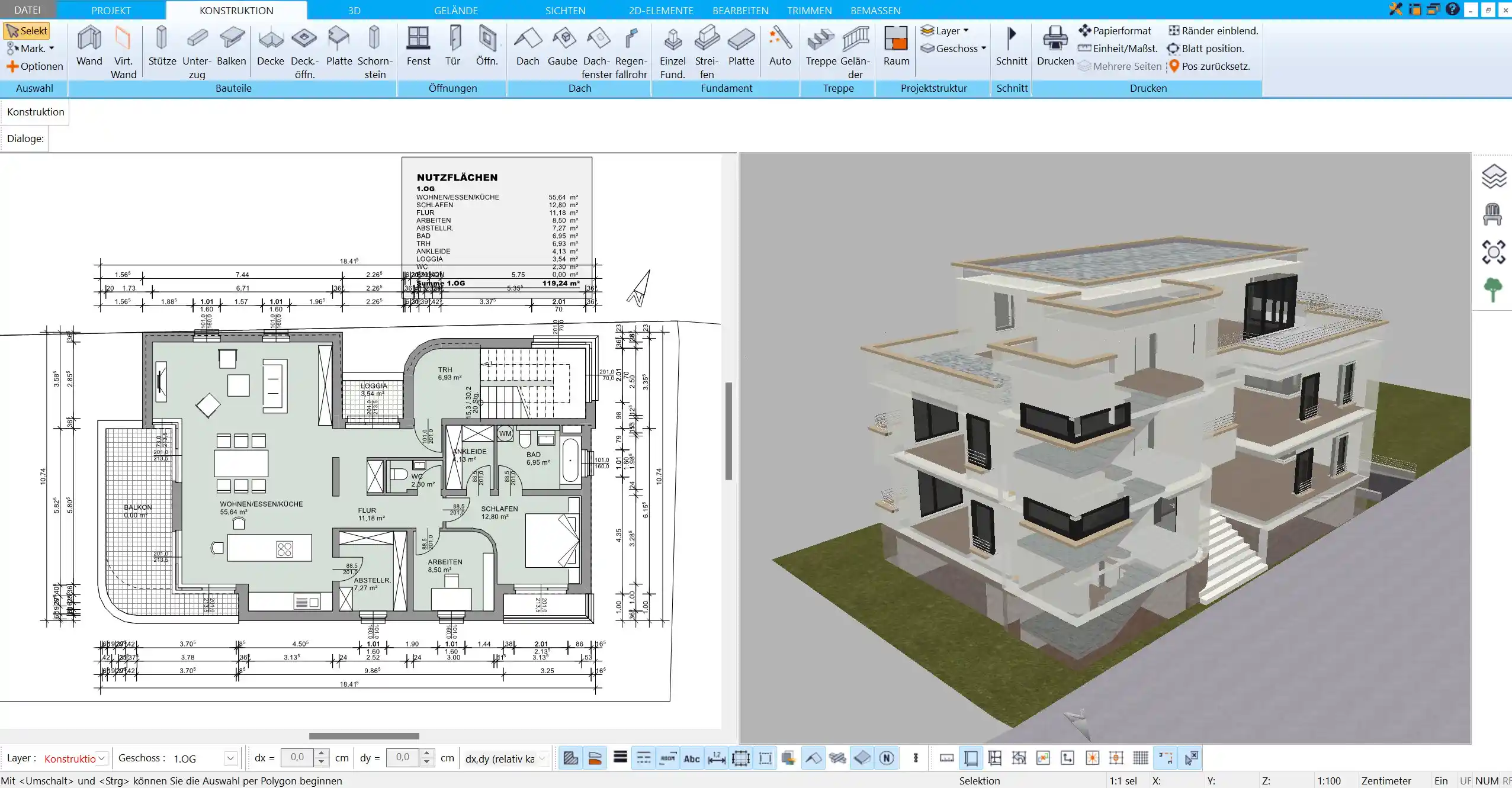Select the Streifen foundation tool
Image resolution: width=1512 pixels, height=788 pixels.
(707, 52)
